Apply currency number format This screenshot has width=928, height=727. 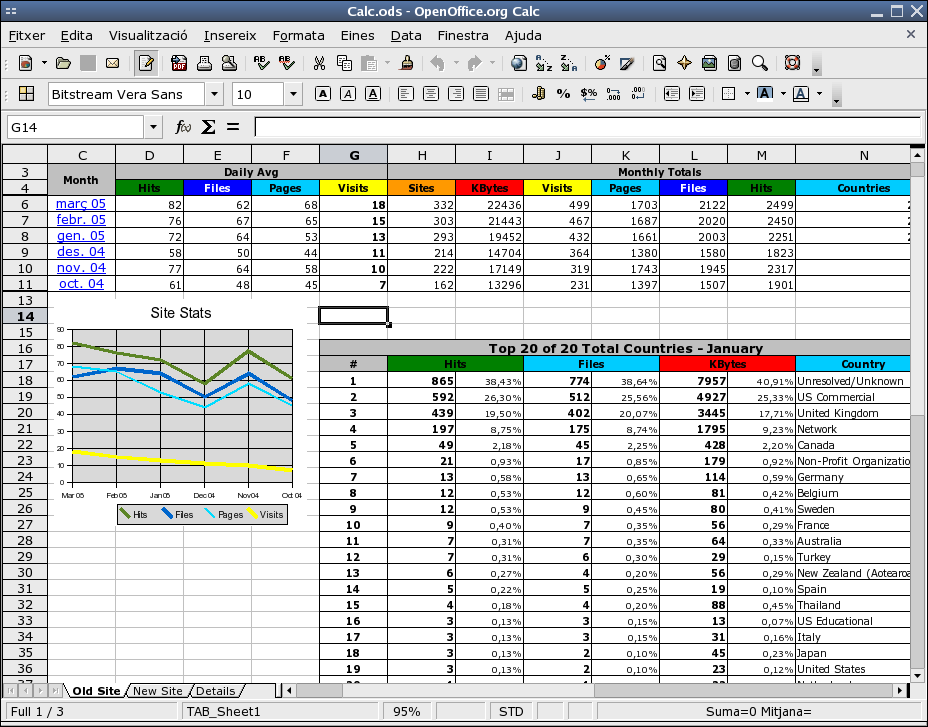point(538,94)
